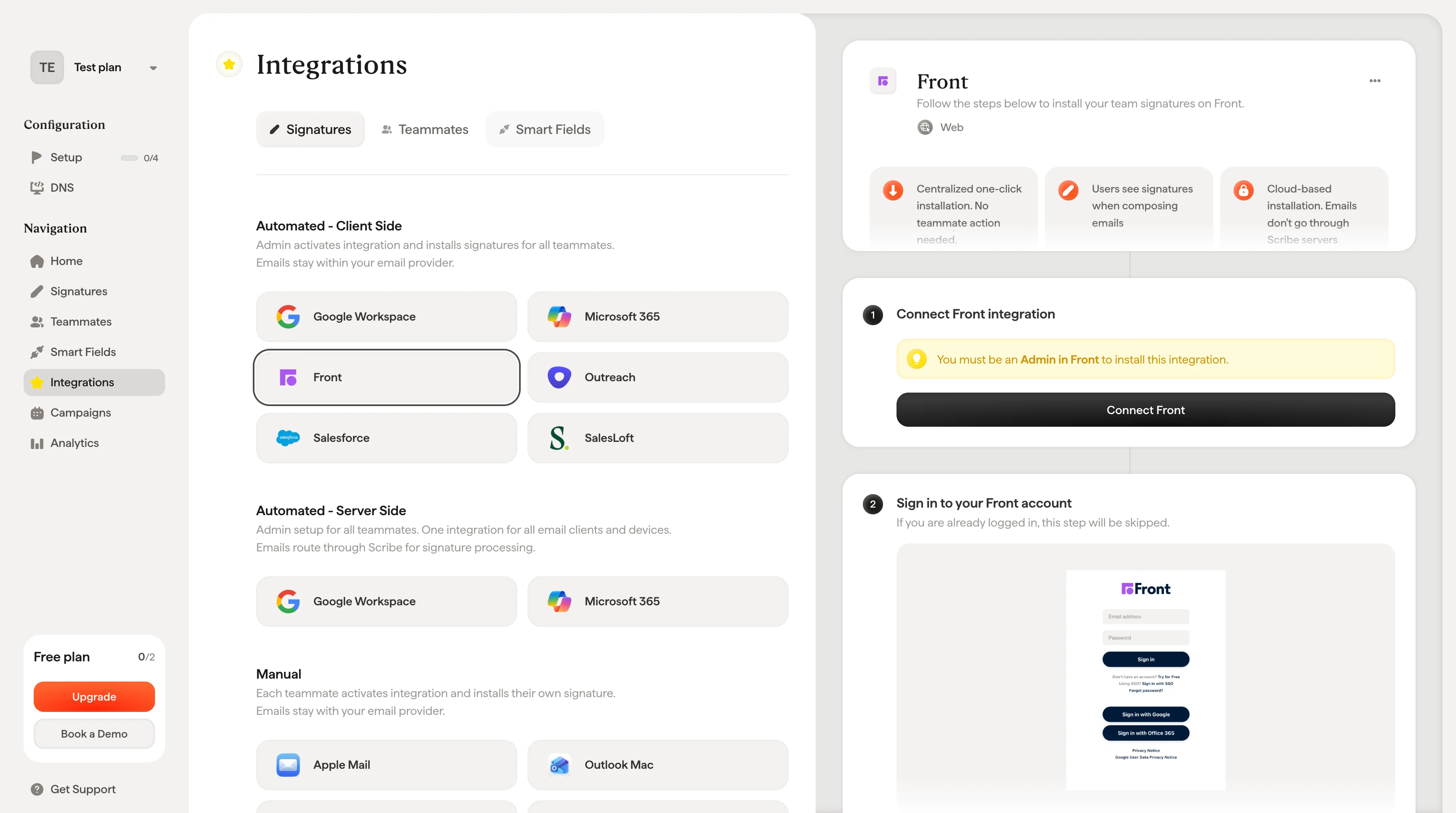The width and height of the screenshot is (1456, 813).
Task: Click 'Sign in to your Front account' heading
Action: click(x=983, y=503)
